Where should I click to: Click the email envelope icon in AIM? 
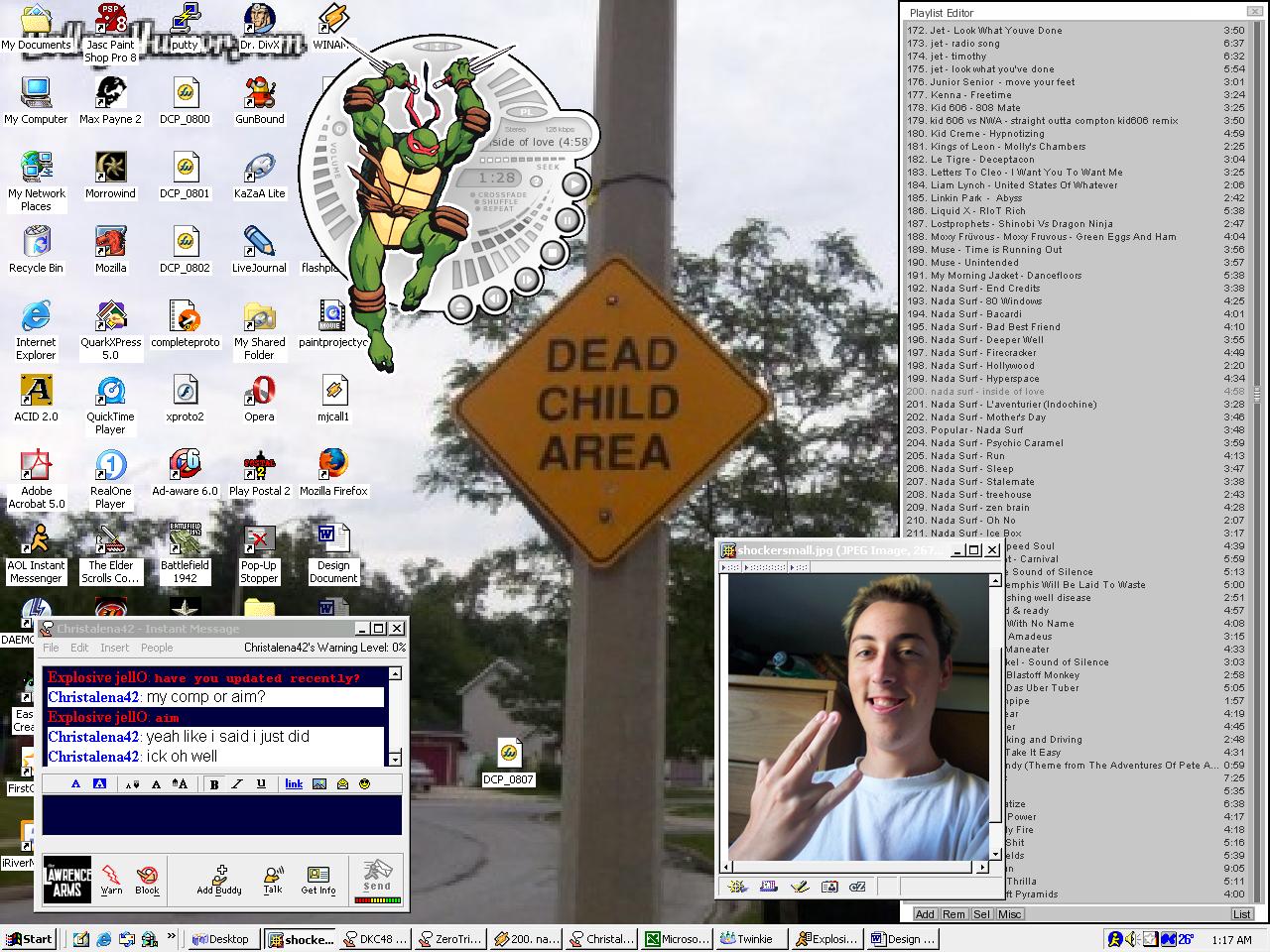click(342, 783)
